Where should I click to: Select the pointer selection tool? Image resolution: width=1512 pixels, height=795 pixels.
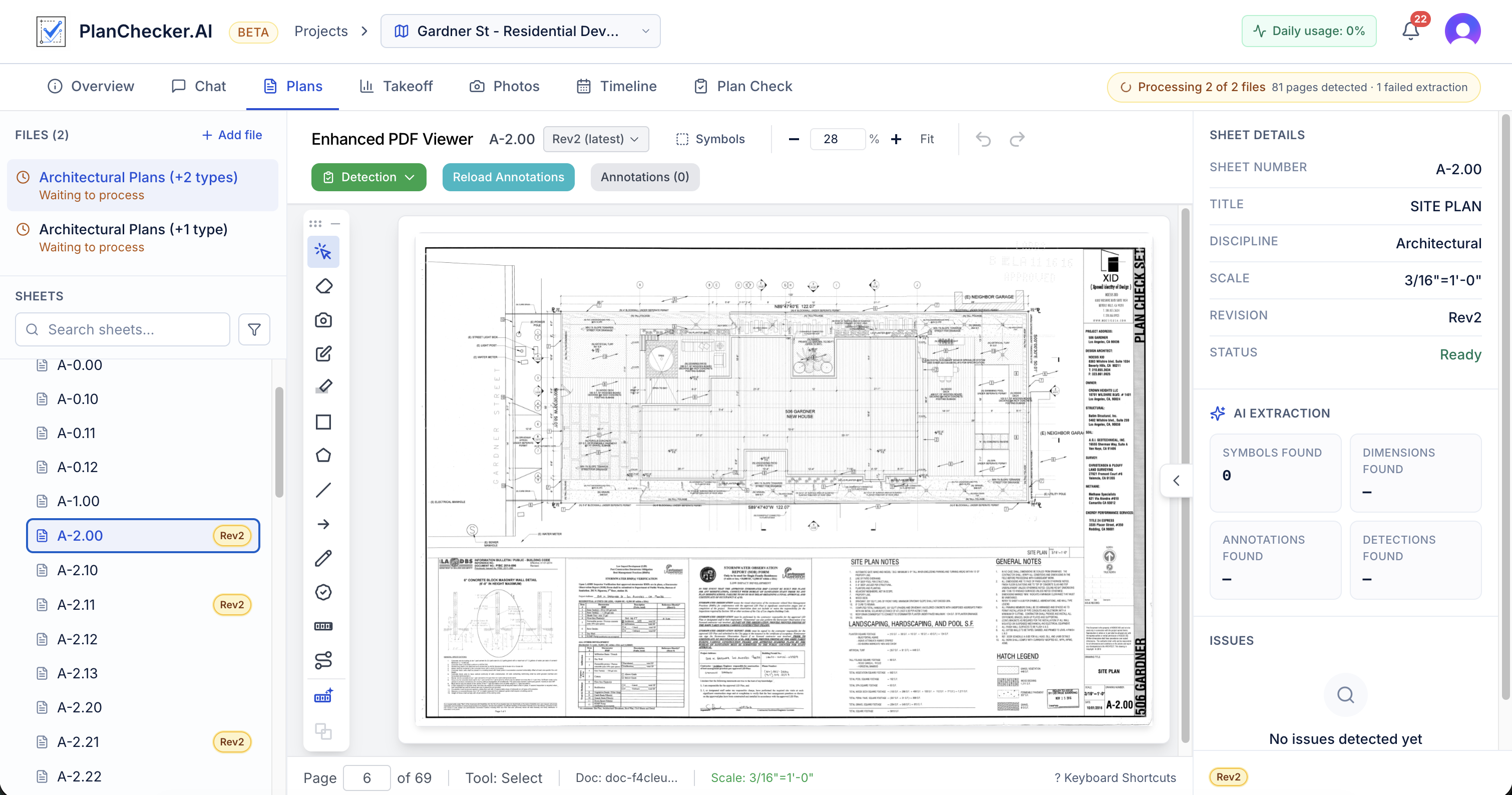[x=323, y=252]
